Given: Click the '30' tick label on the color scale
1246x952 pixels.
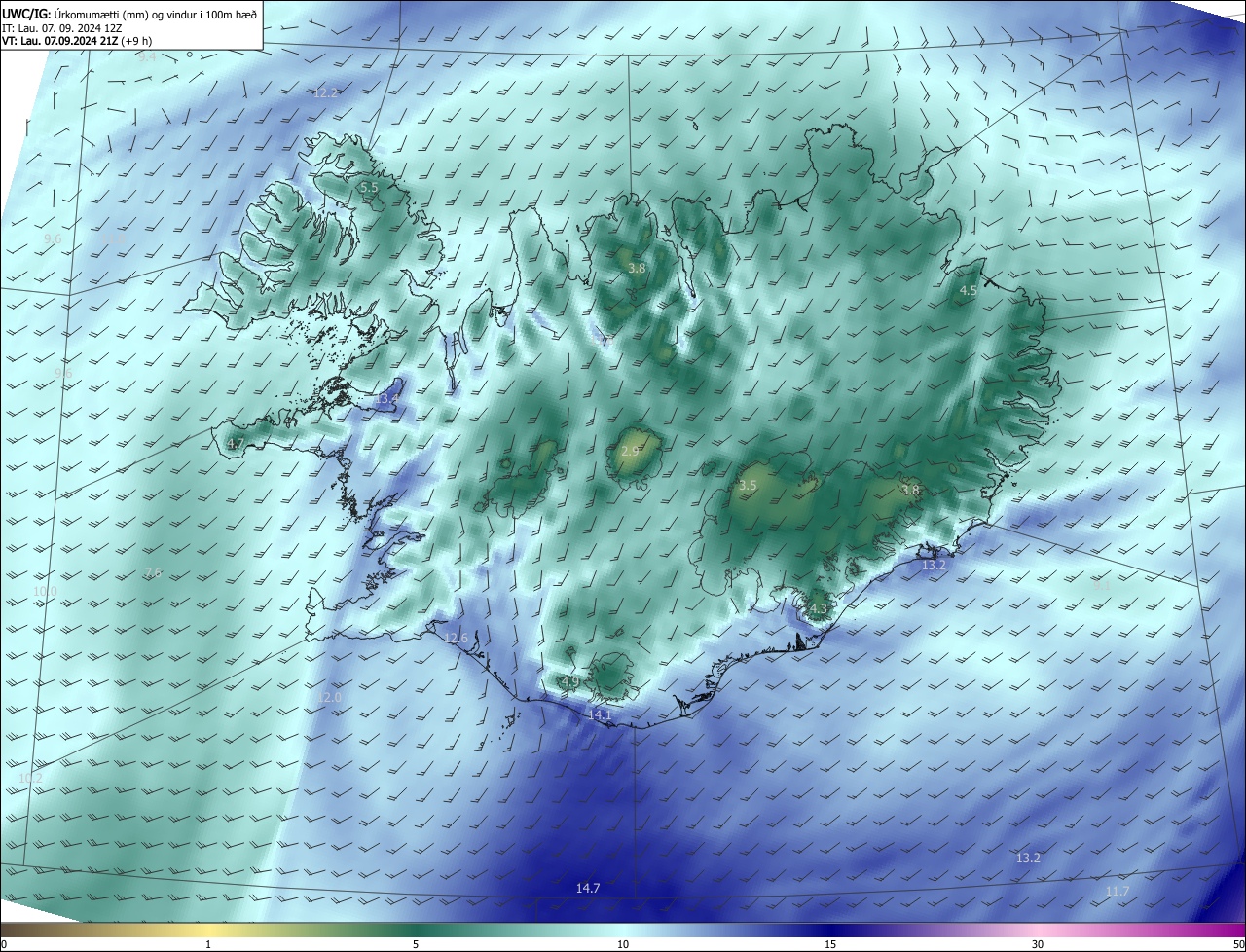Looking at the screenshot, I should click(1038, 945).
